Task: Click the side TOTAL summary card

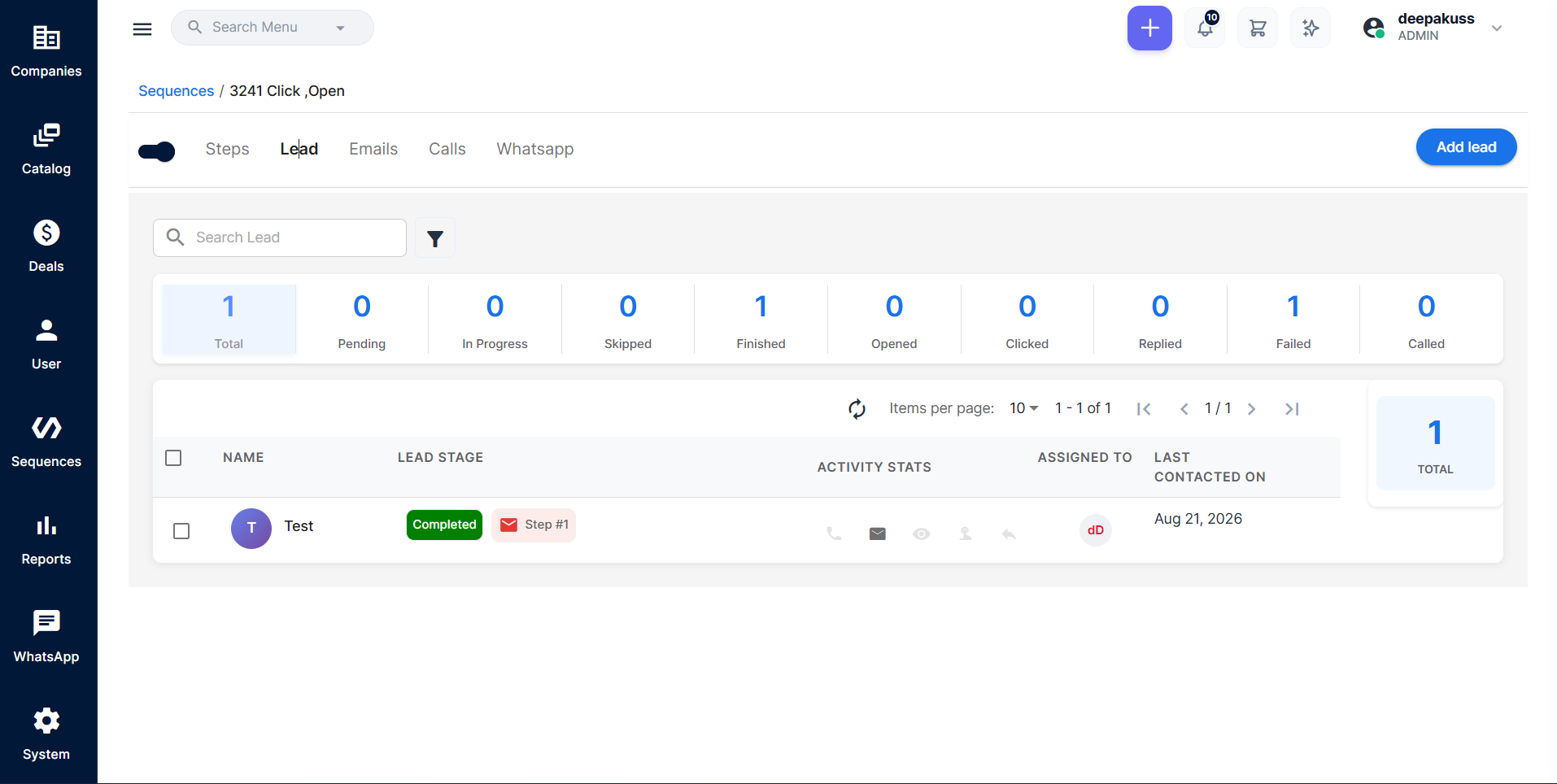Action: pos(1436,443)
